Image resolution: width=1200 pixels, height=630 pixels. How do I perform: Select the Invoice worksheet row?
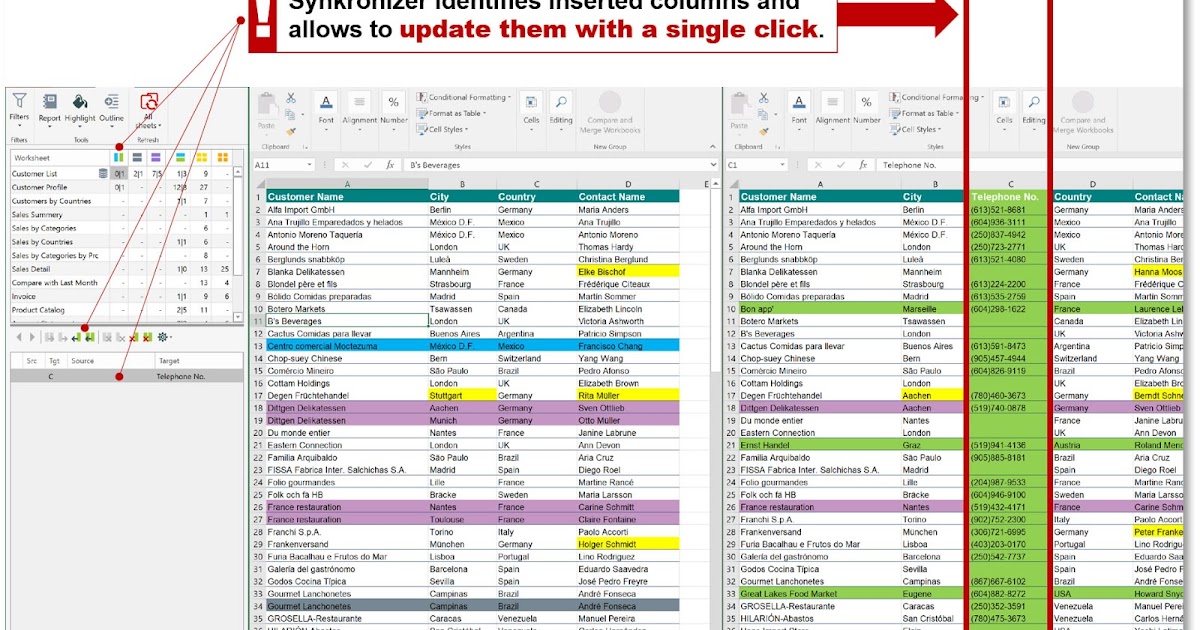tap(120, 296)
